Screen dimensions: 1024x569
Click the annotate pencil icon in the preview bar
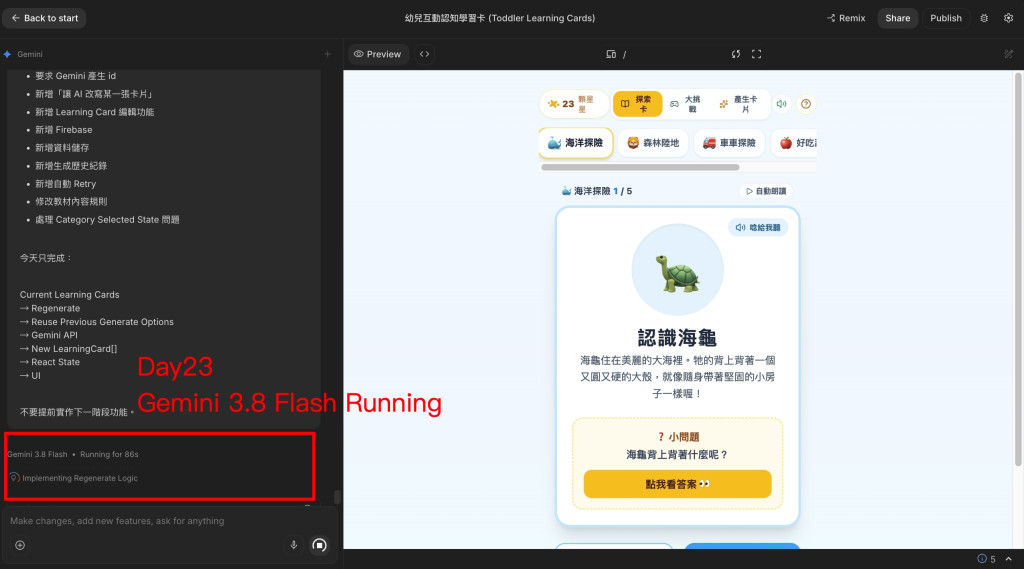[x=1008, y=54]
